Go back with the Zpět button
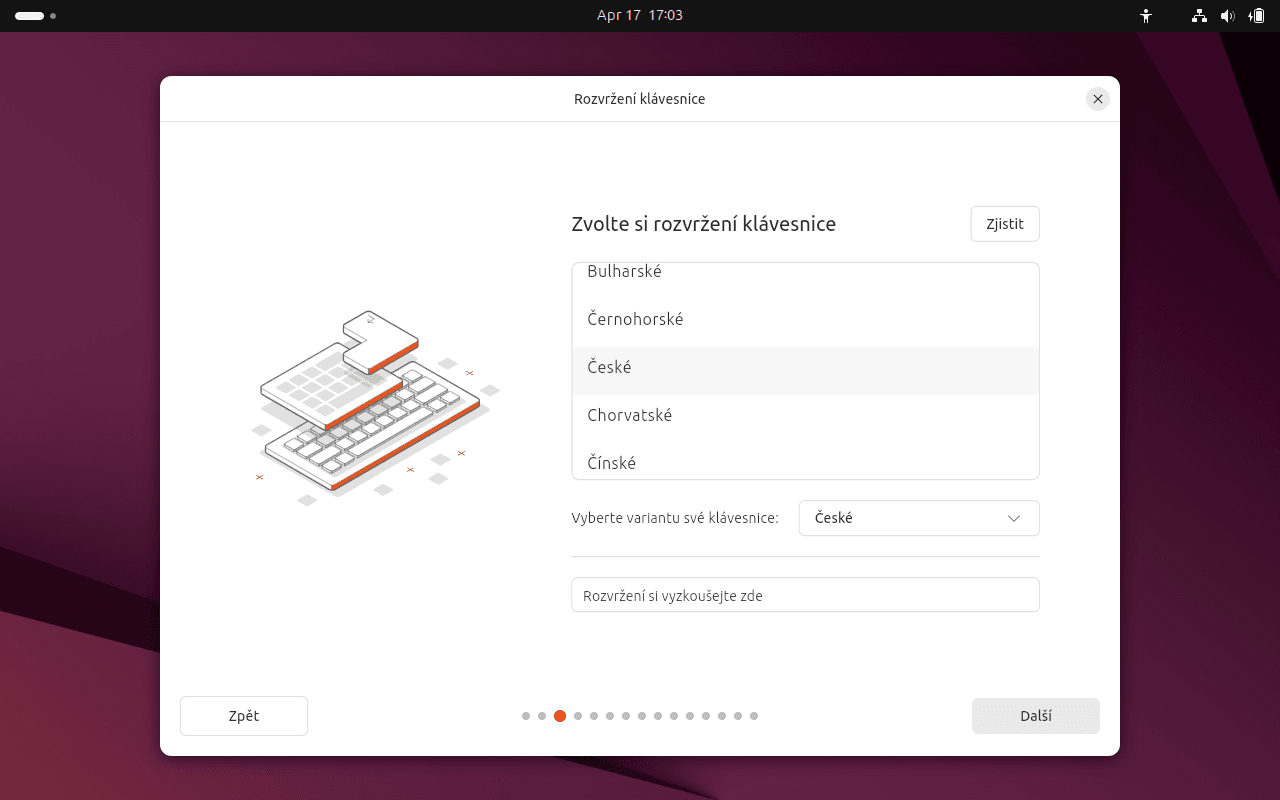 tap(244, 716)
